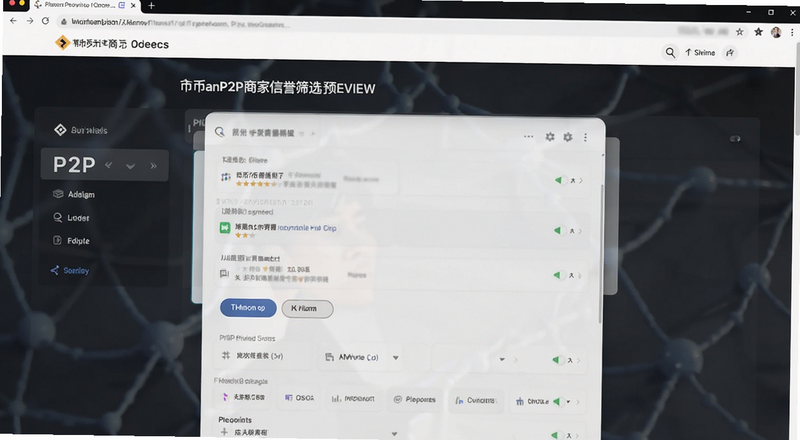Screen dimensions: 800x440
Task: Click the Sonley share link in sidebar
Action: click(70, 271)
